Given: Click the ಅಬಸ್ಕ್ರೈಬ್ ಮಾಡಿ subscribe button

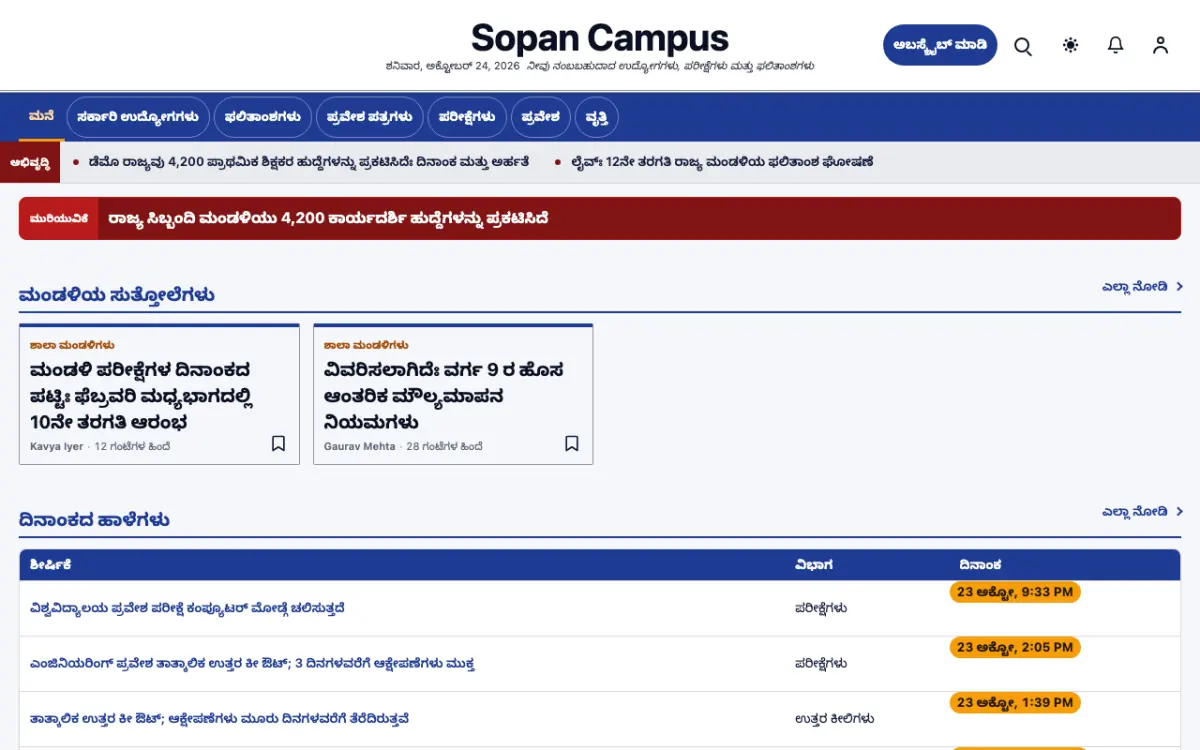Looking at the screenshot, I should click(x=940, y=45).
